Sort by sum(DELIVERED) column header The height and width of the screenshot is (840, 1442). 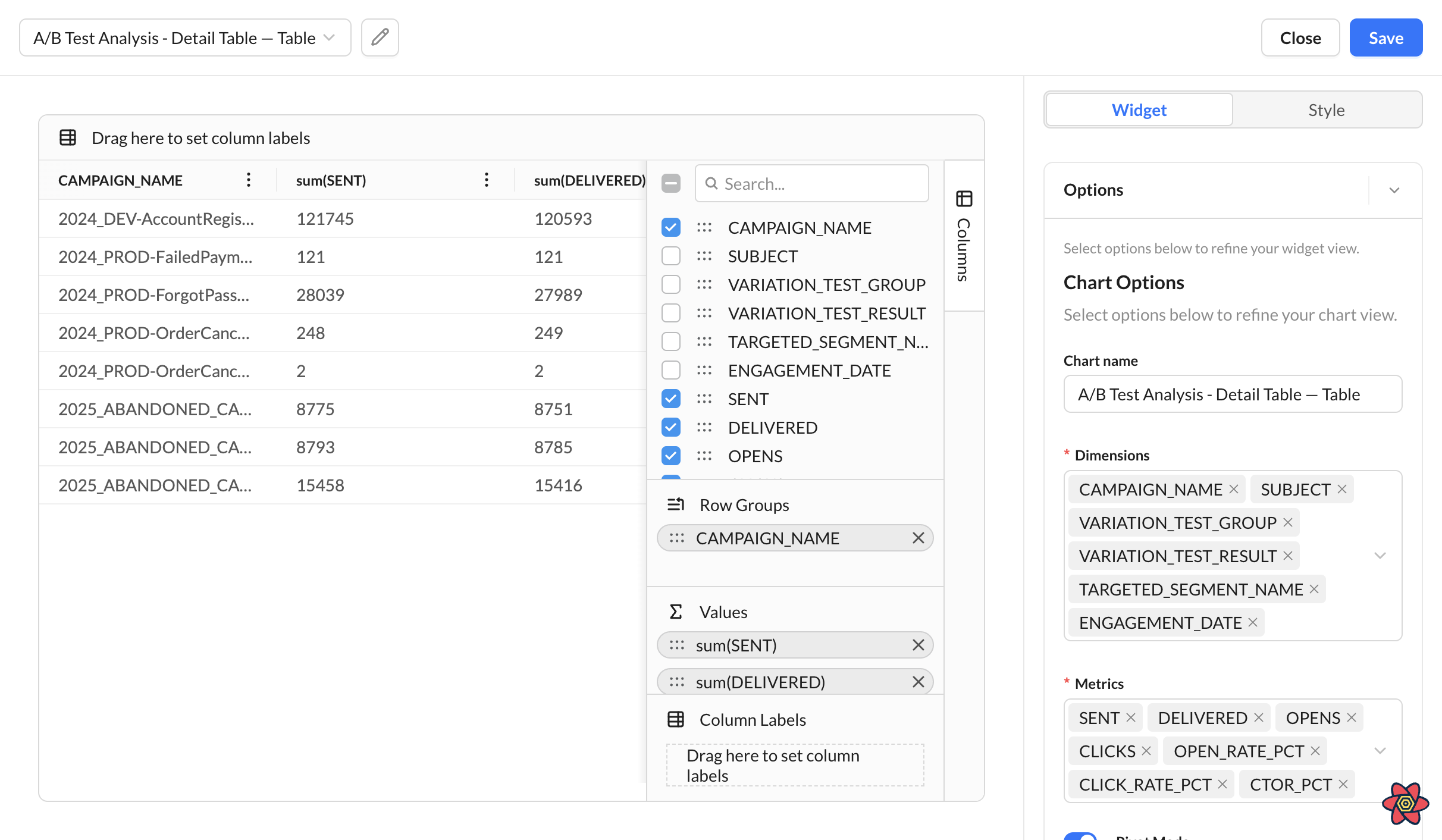pos(590,180)
